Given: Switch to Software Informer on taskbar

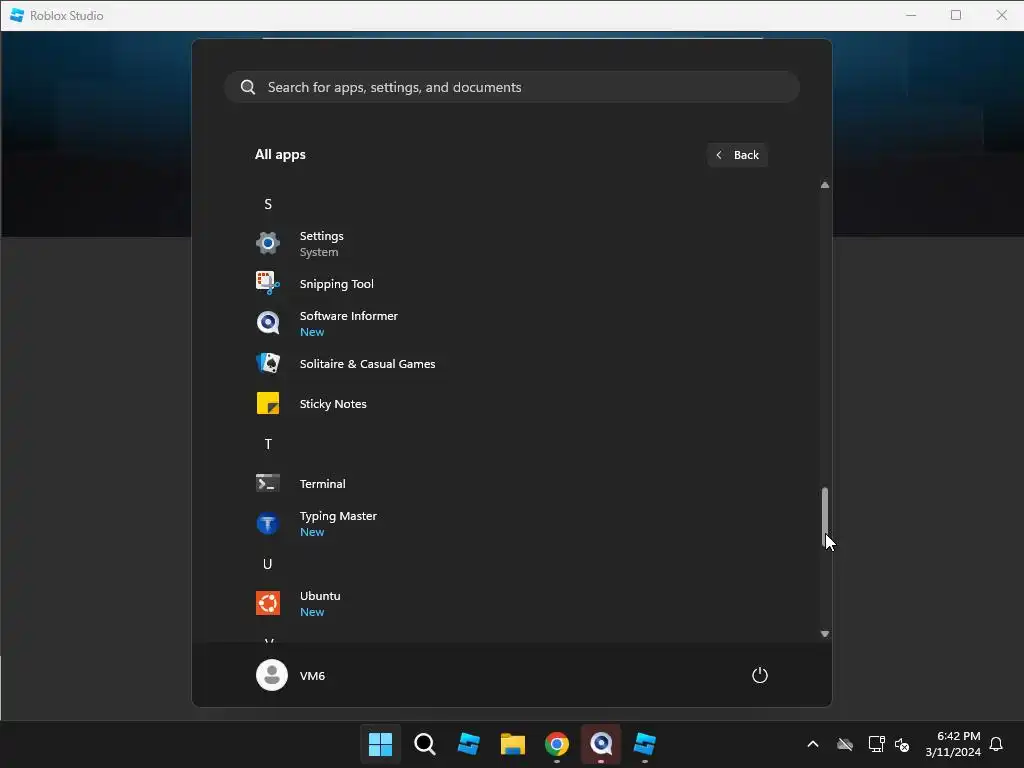Looking at the screenshot, I should point(601,744).
